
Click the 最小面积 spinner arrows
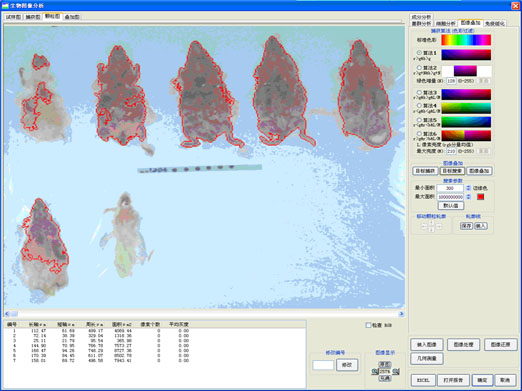point(468,188)
